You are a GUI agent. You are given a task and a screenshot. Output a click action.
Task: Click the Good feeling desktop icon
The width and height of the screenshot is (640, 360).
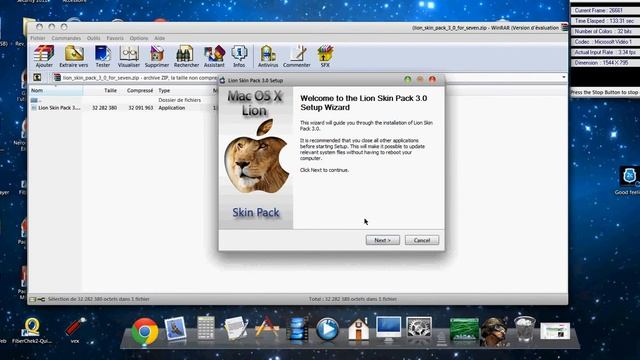629,181
